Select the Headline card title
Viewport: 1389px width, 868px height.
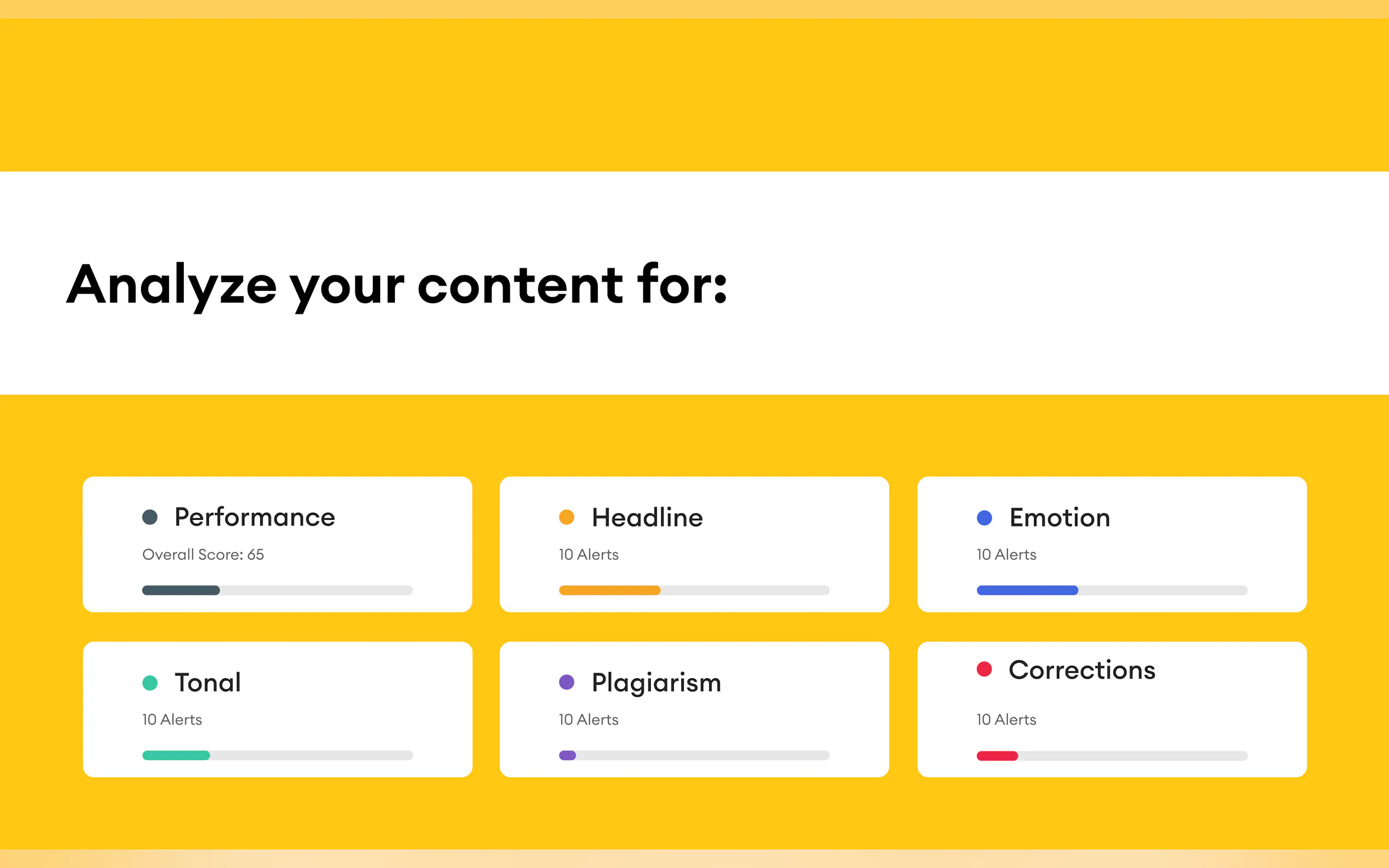[x=647, y=518]
